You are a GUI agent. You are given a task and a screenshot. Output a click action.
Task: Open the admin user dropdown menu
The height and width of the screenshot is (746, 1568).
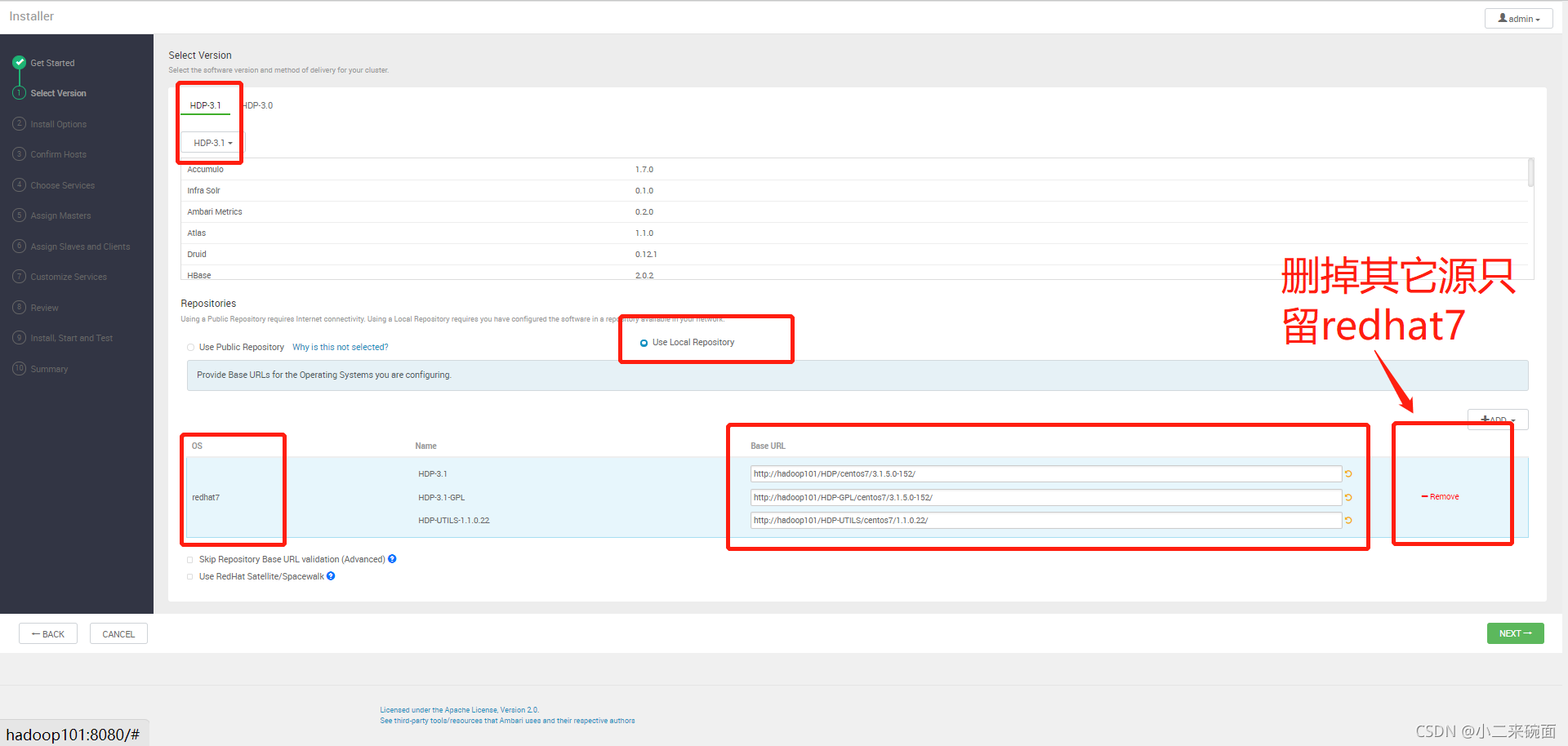(1518, 19)
